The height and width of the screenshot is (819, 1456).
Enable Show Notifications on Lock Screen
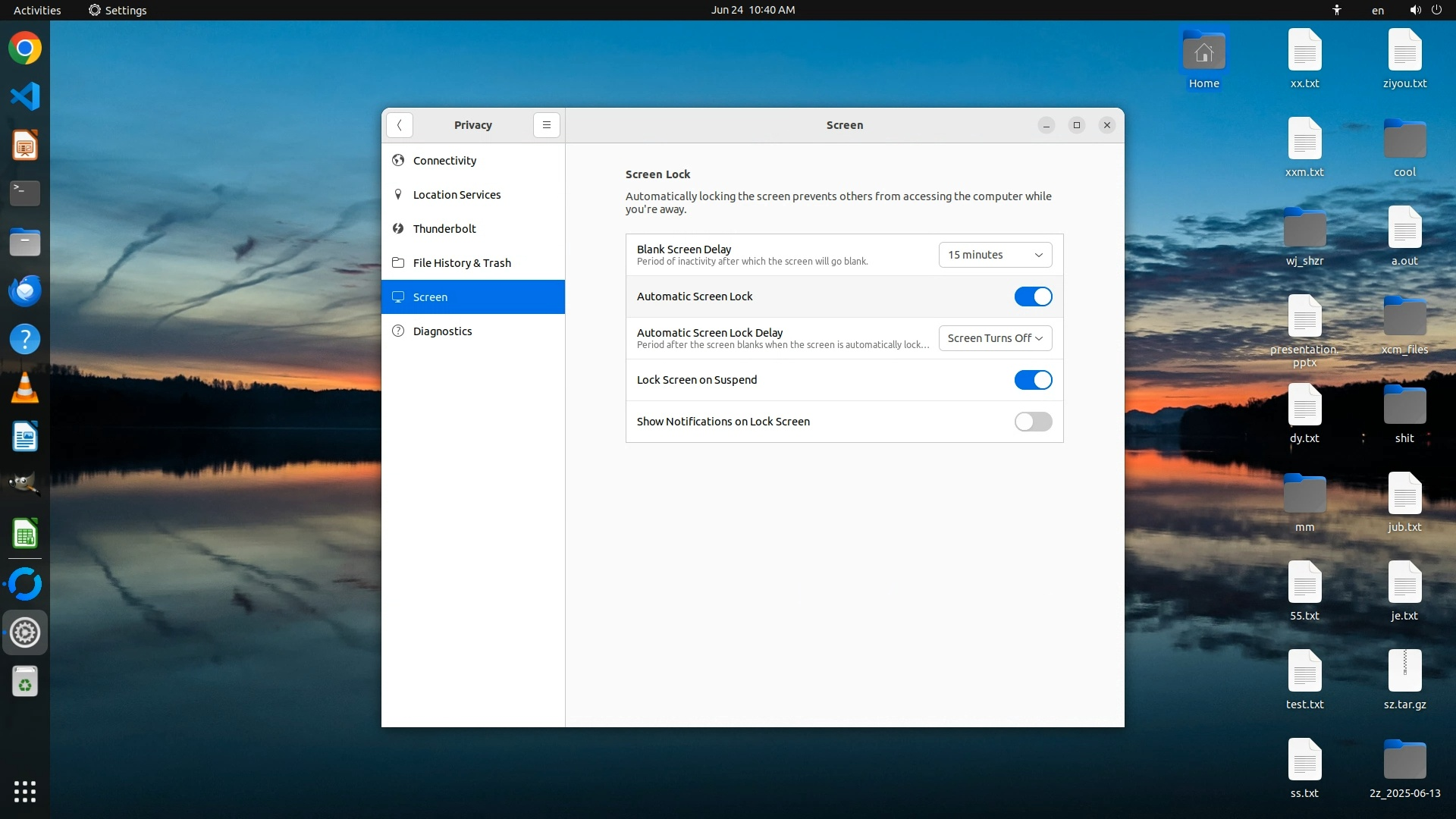click(1033, 422)
